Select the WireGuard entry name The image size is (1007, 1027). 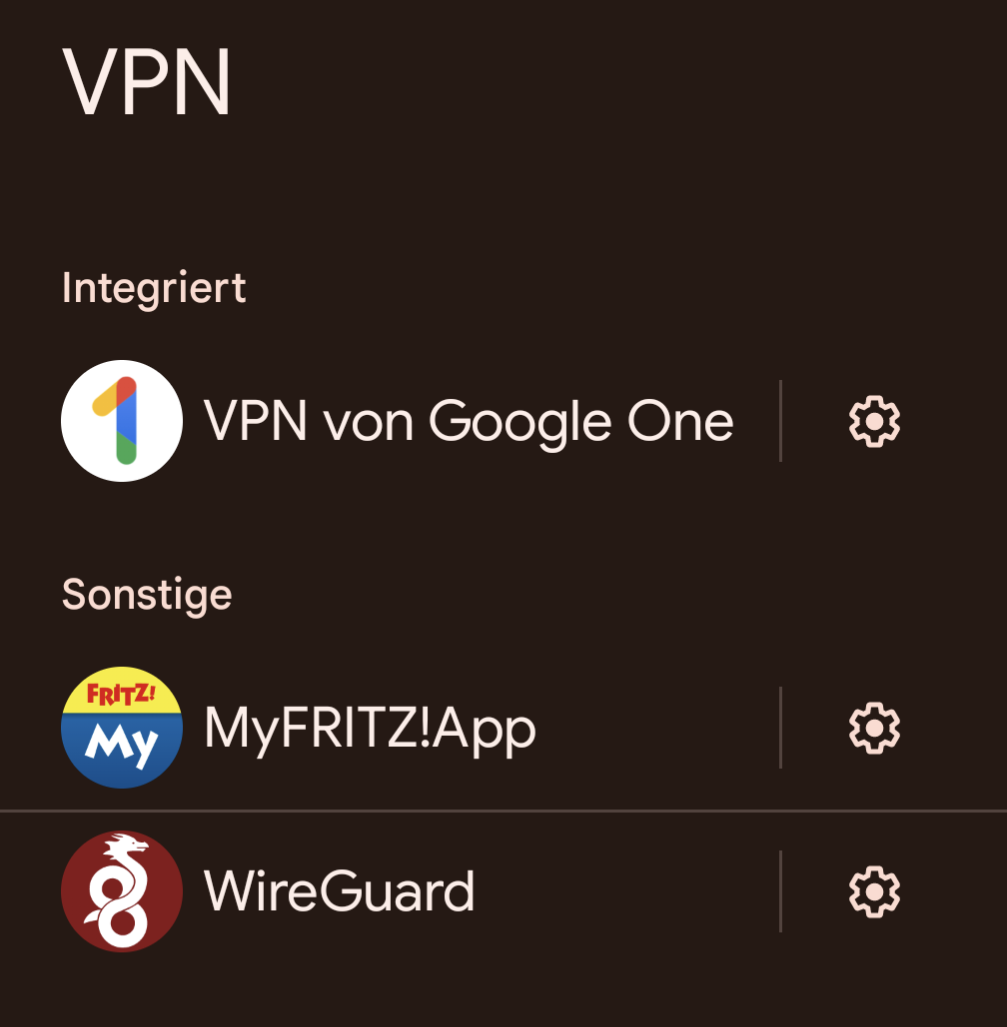[x=339, y=891]
